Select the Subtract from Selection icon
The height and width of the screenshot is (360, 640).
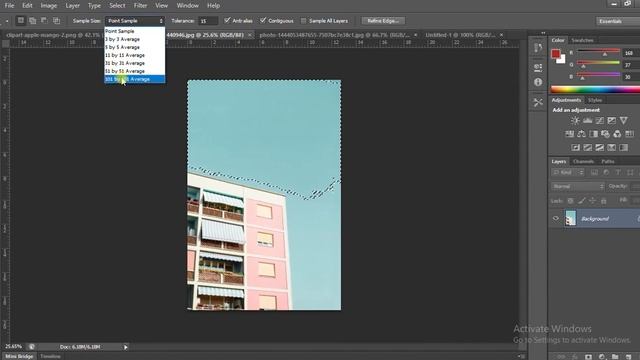pyautogui.click(x=44, y=20)
